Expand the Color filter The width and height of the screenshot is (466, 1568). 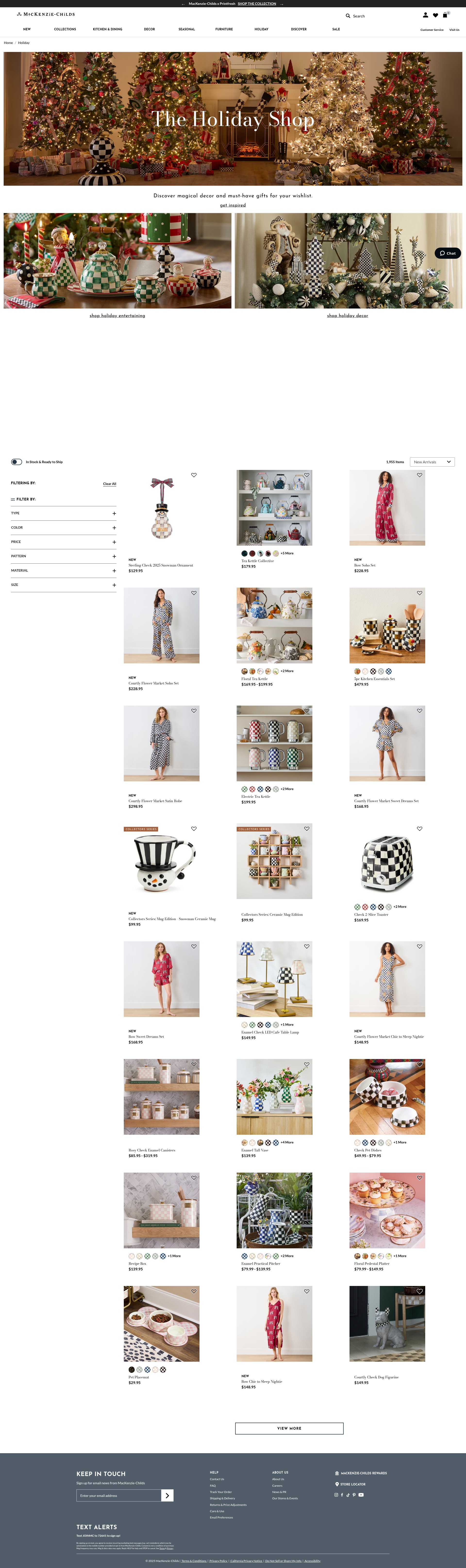point(63,528)
